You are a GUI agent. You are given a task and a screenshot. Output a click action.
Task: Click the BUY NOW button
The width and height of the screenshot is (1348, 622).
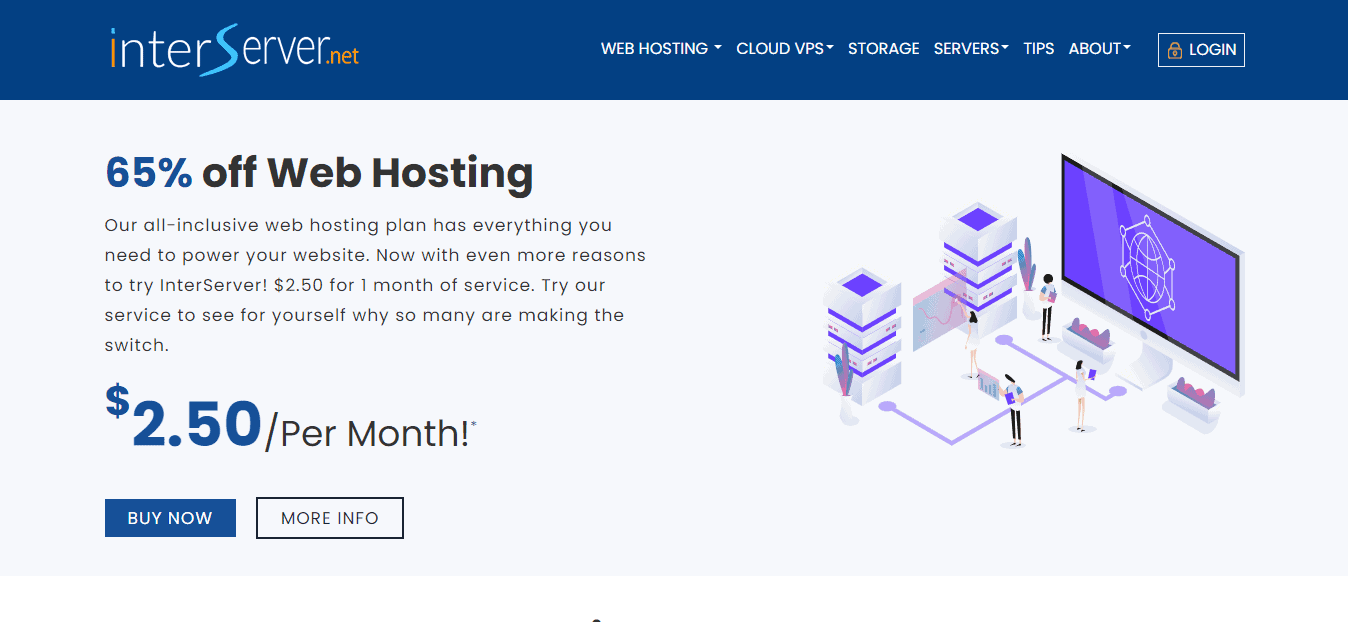click(169, 517)
